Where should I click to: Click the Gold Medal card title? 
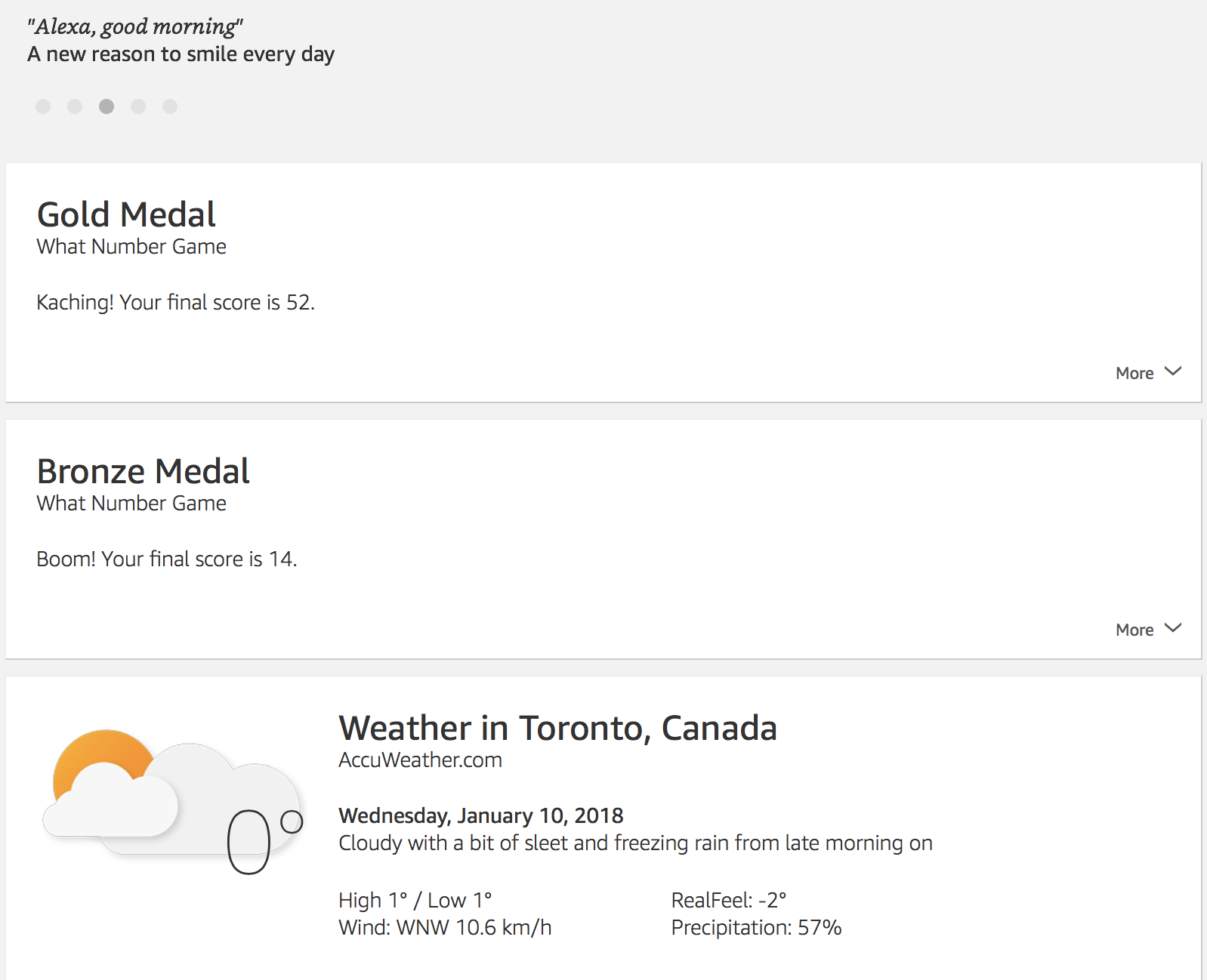(x=126, y=215)
